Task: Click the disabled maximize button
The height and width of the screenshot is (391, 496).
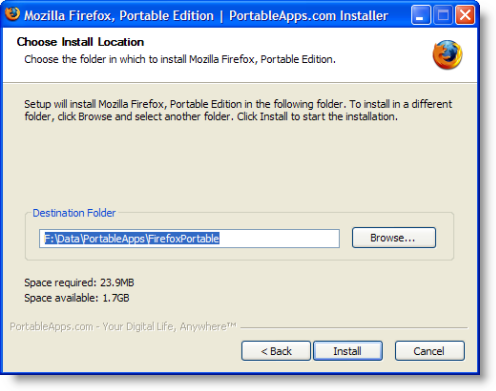Action: (443, 15)
